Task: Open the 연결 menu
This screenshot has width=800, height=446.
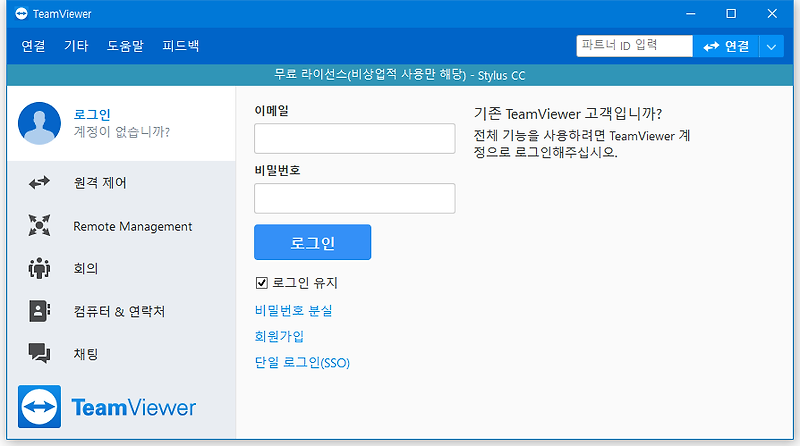Action: point(33,46)
